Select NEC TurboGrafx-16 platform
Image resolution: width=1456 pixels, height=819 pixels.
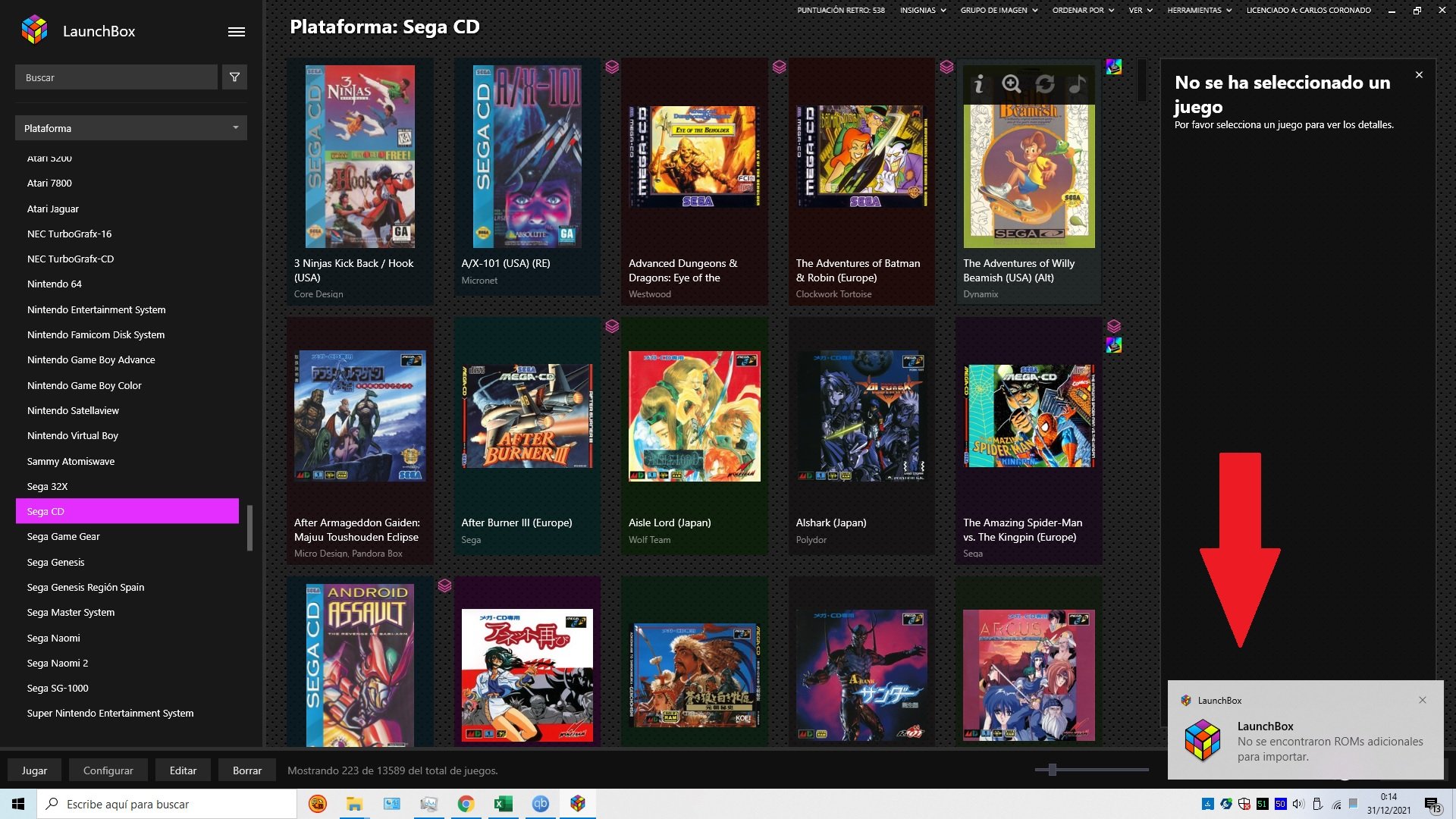point(127,234)
